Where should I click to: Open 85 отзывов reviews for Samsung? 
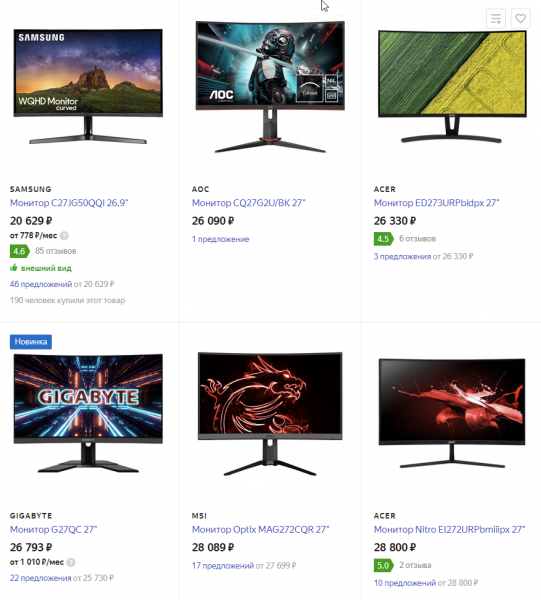56,251
